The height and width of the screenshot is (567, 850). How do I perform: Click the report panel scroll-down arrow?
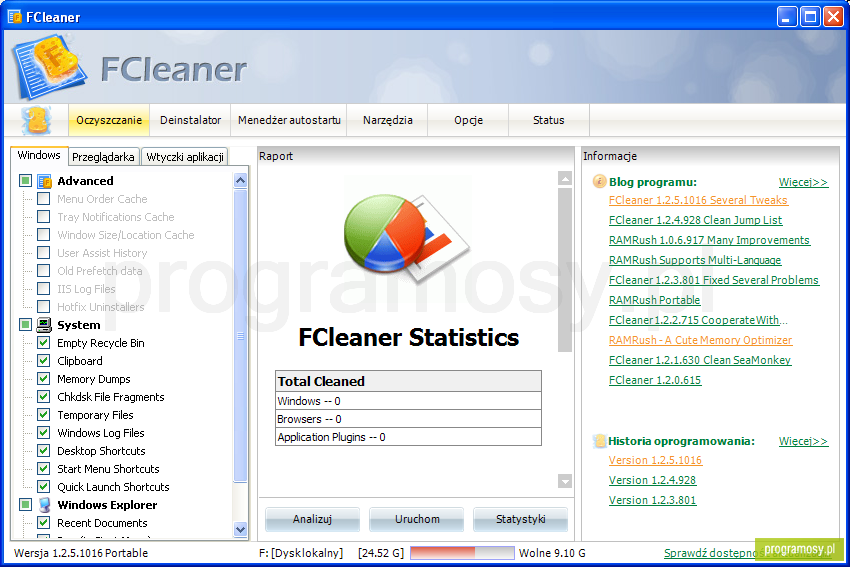[x=565, y=481]
